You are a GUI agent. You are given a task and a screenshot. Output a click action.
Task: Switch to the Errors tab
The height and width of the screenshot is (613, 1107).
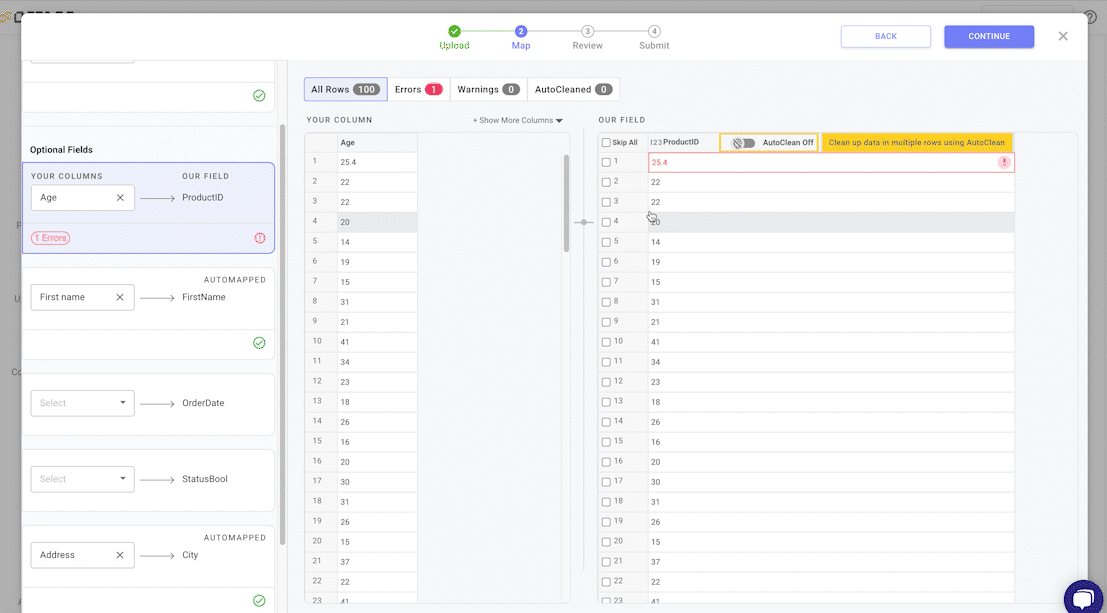point(418,89)
